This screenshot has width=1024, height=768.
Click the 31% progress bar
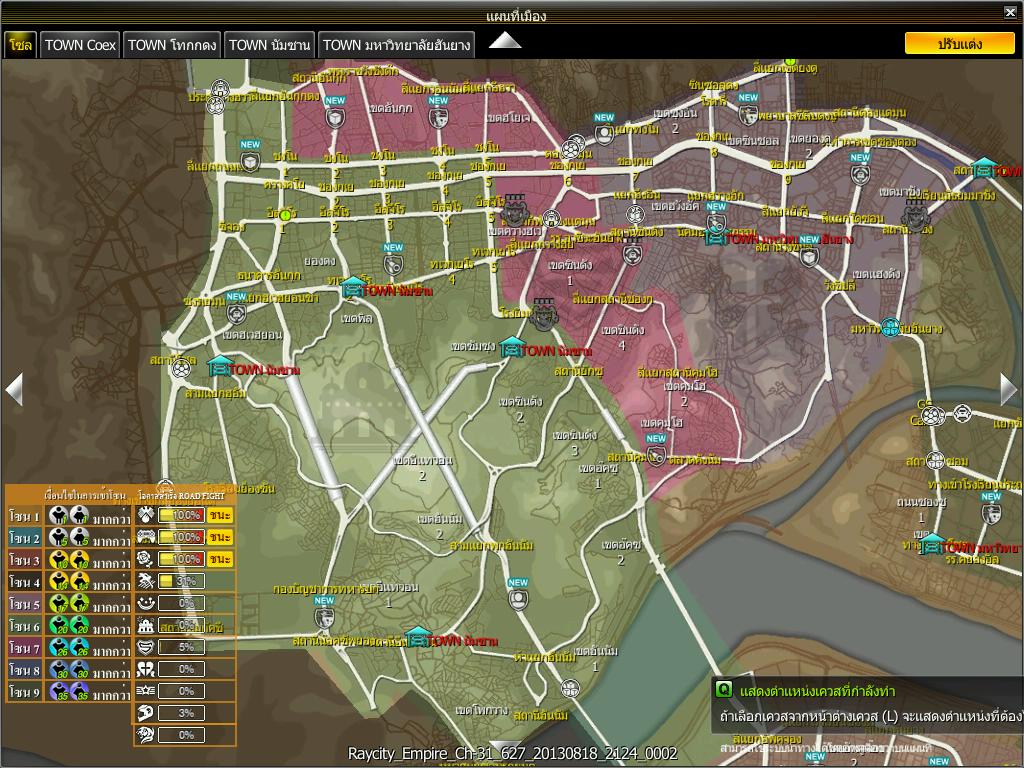pos(182,581)
